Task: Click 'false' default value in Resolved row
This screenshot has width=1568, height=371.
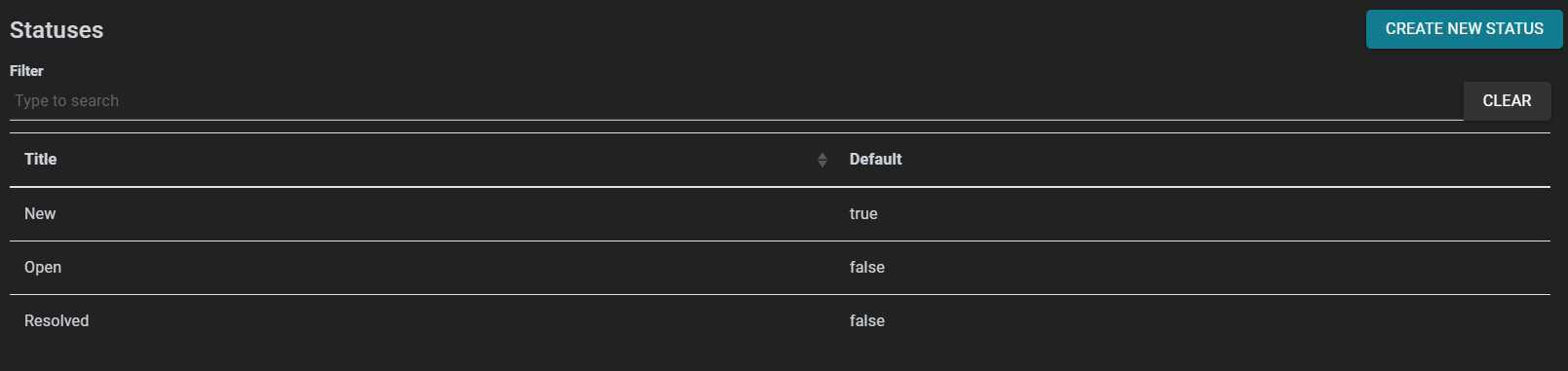Action: coord(867,321)
